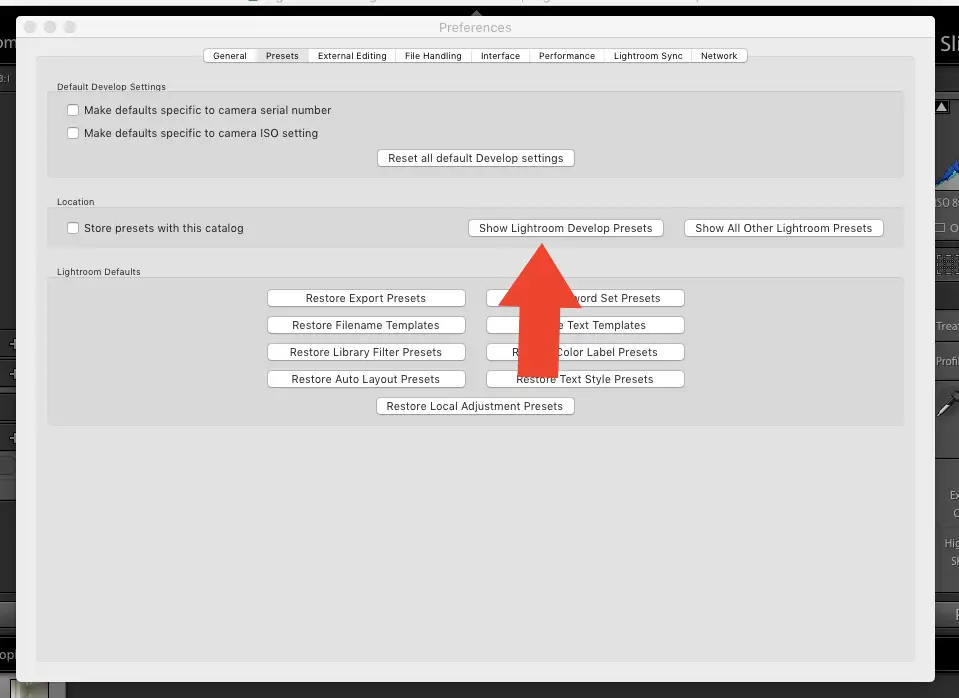
Task: Click Show All Other Lightroom Presets
Action: click(783, 228)
